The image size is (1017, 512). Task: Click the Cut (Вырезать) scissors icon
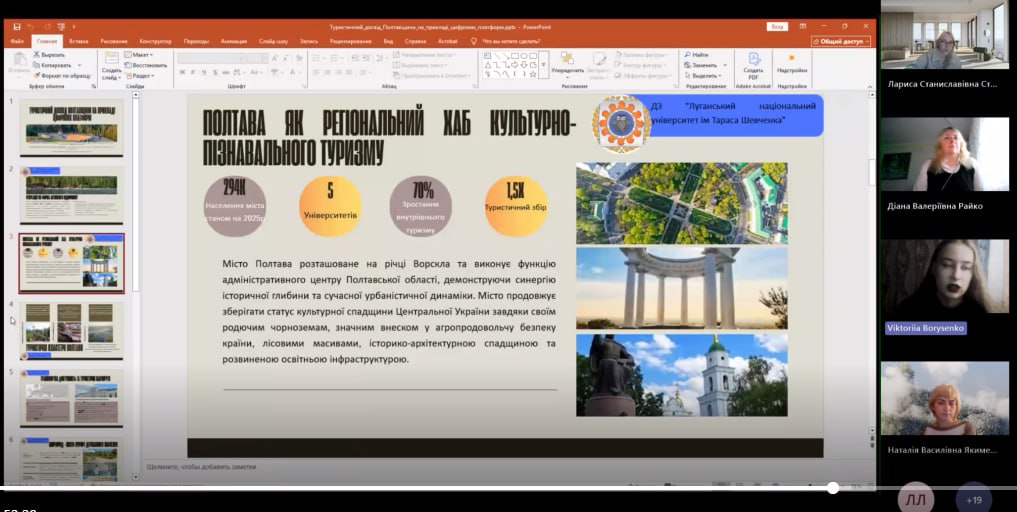(36, 54)
